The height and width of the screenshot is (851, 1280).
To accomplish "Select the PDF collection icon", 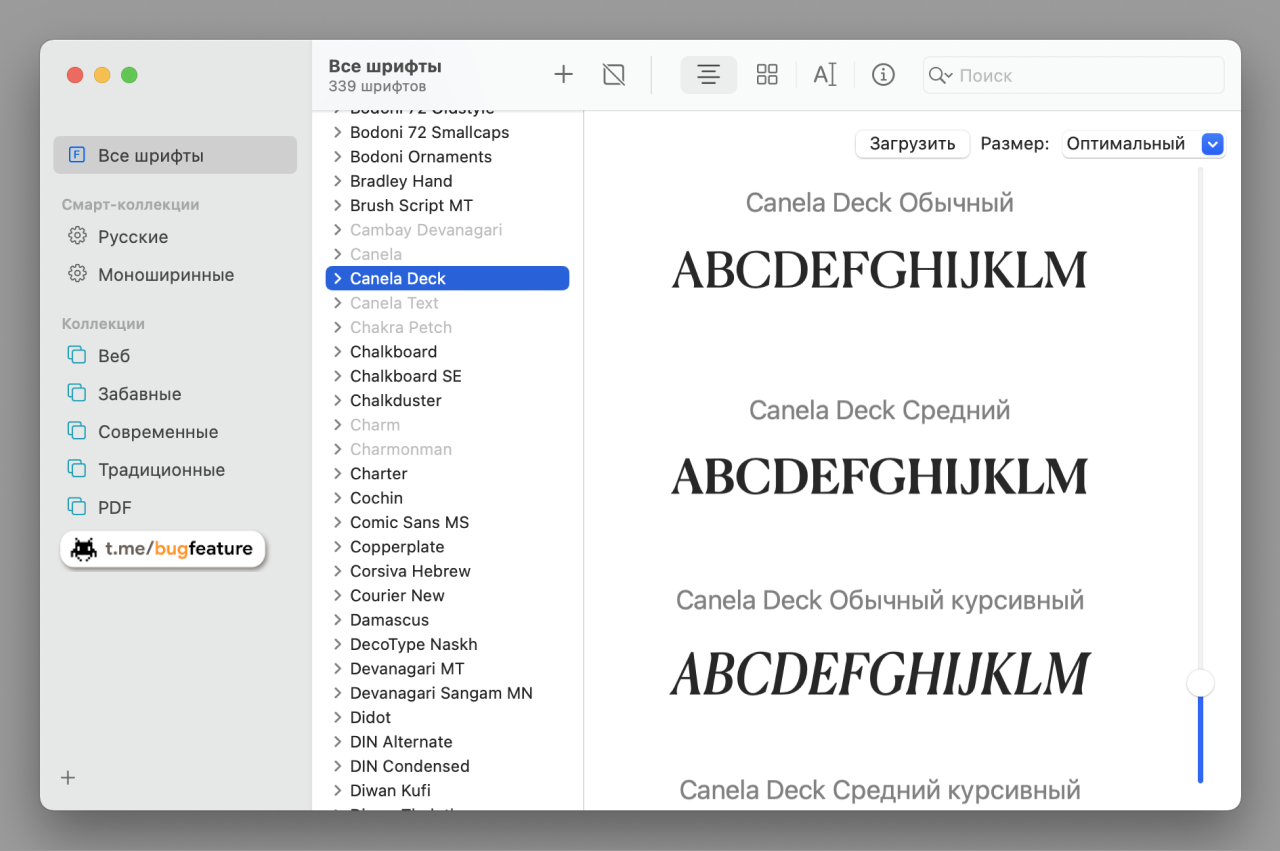I will tap(77, 507).
